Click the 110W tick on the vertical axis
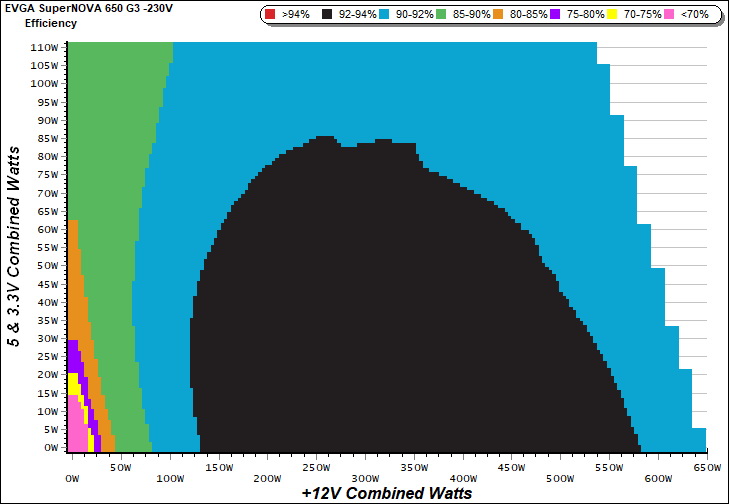This screenshot has width=729, height=504. [x=43, y=47]
